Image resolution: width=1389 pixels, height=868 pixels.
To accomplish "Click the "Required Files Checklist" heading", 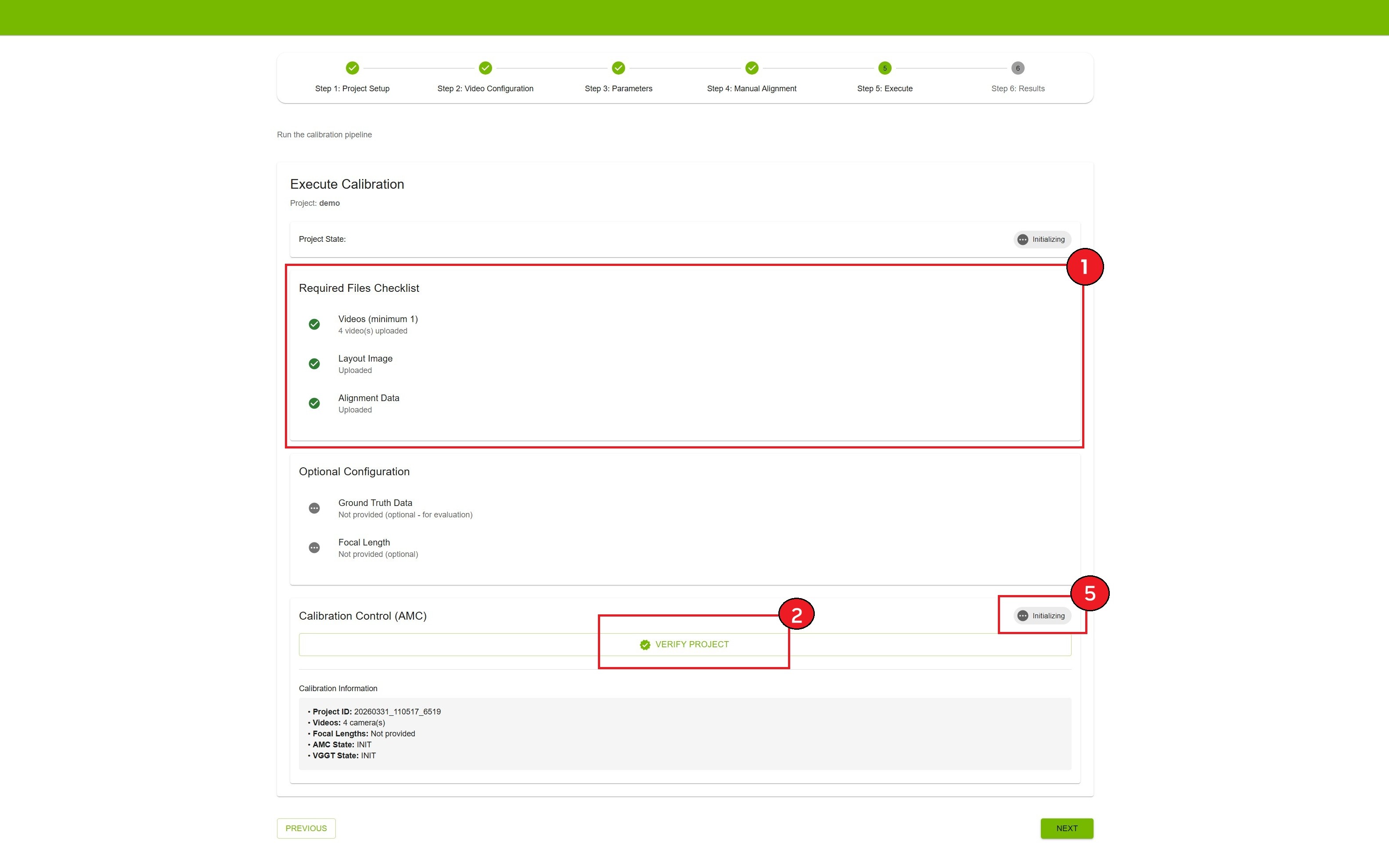I will coord(359,288).
